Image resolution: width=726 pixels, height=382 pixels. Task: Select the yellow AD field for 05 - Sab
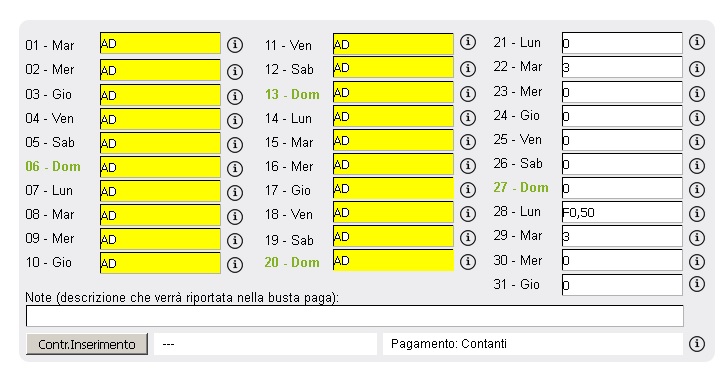(160, 143)
